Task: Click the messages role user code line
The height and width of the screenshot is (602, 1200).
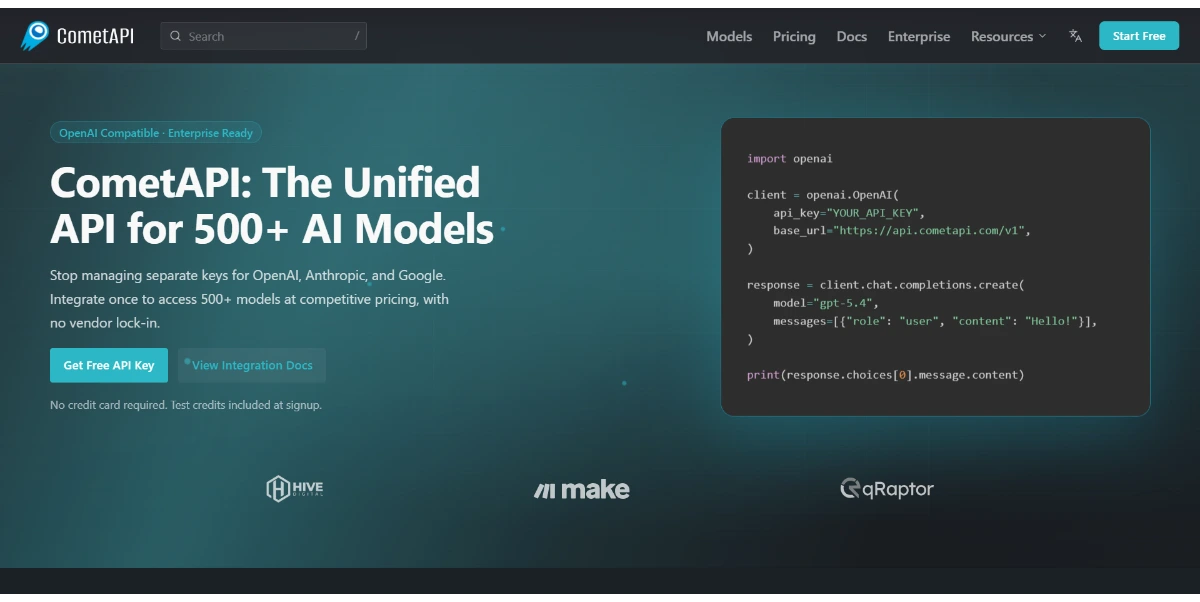Action: [935, 321]
